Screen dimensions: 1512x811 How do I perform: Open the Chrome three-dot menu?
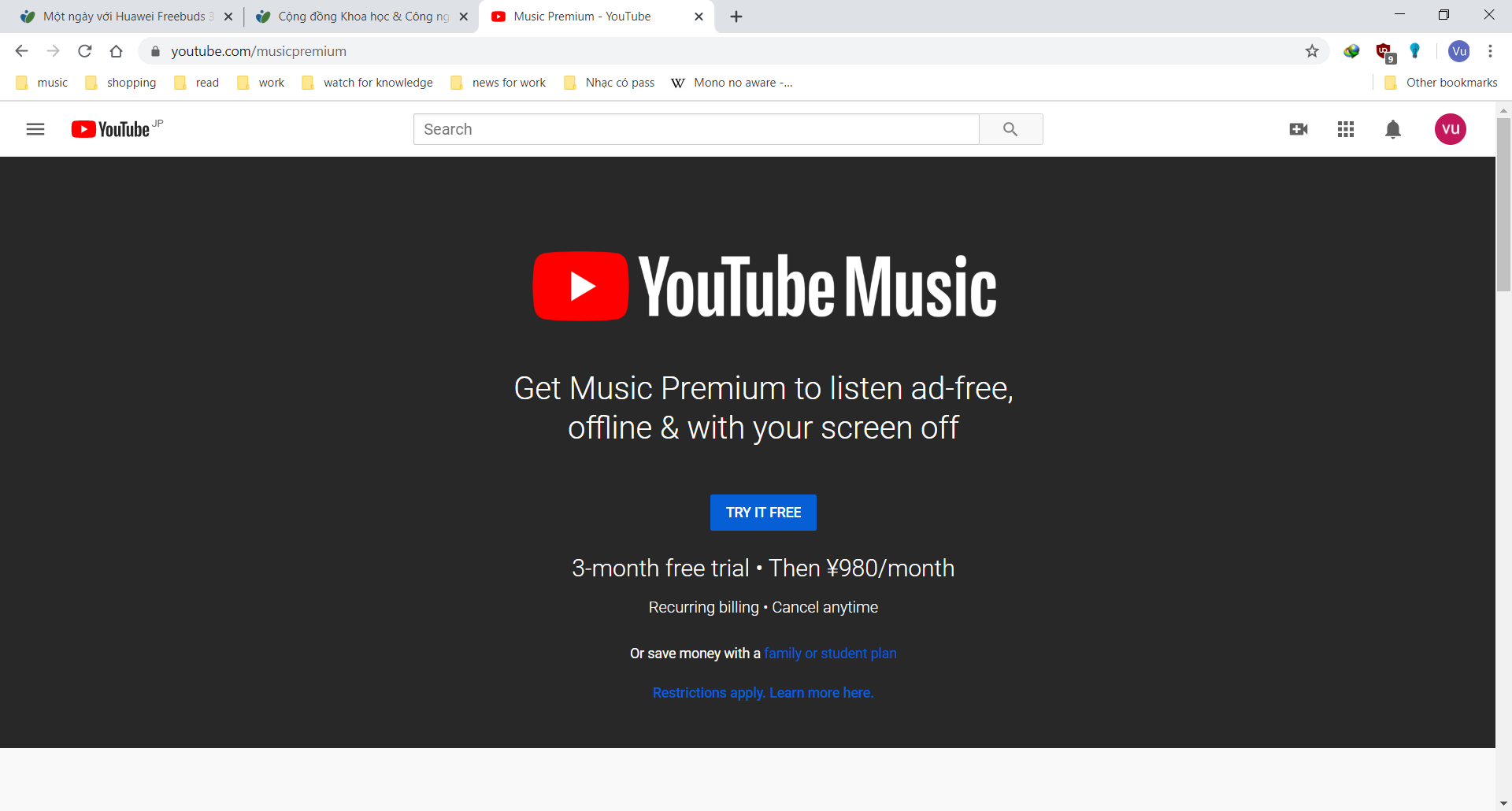(x=1490, y=51)
